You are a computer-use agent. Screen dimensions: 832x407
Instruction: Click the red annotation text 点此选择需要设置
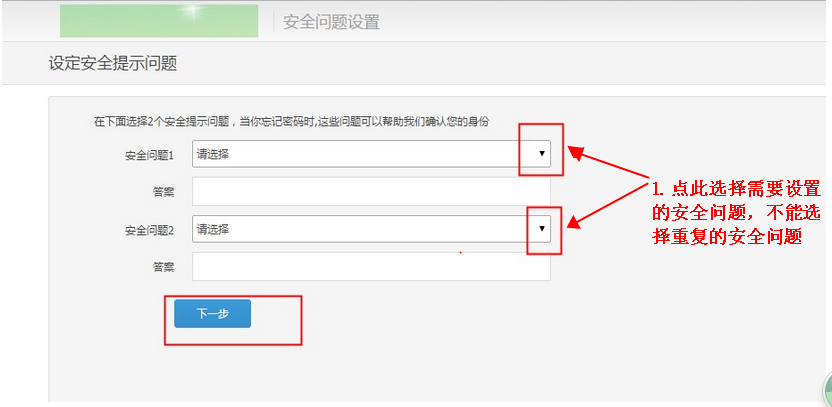coord(736,189)
